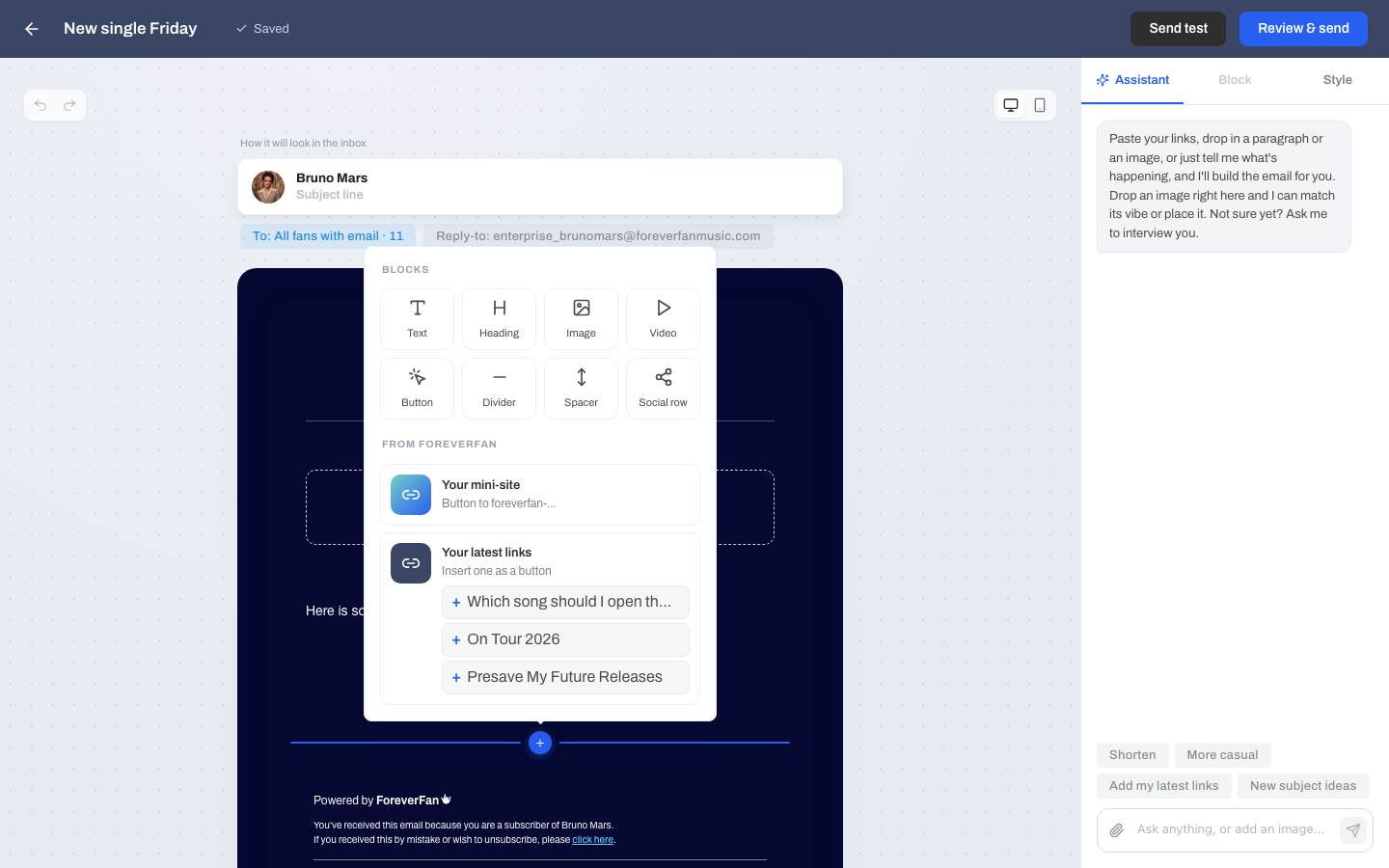Add 'Presave My Future Releases' link
1389x868 pixels.
coord(565,677)
